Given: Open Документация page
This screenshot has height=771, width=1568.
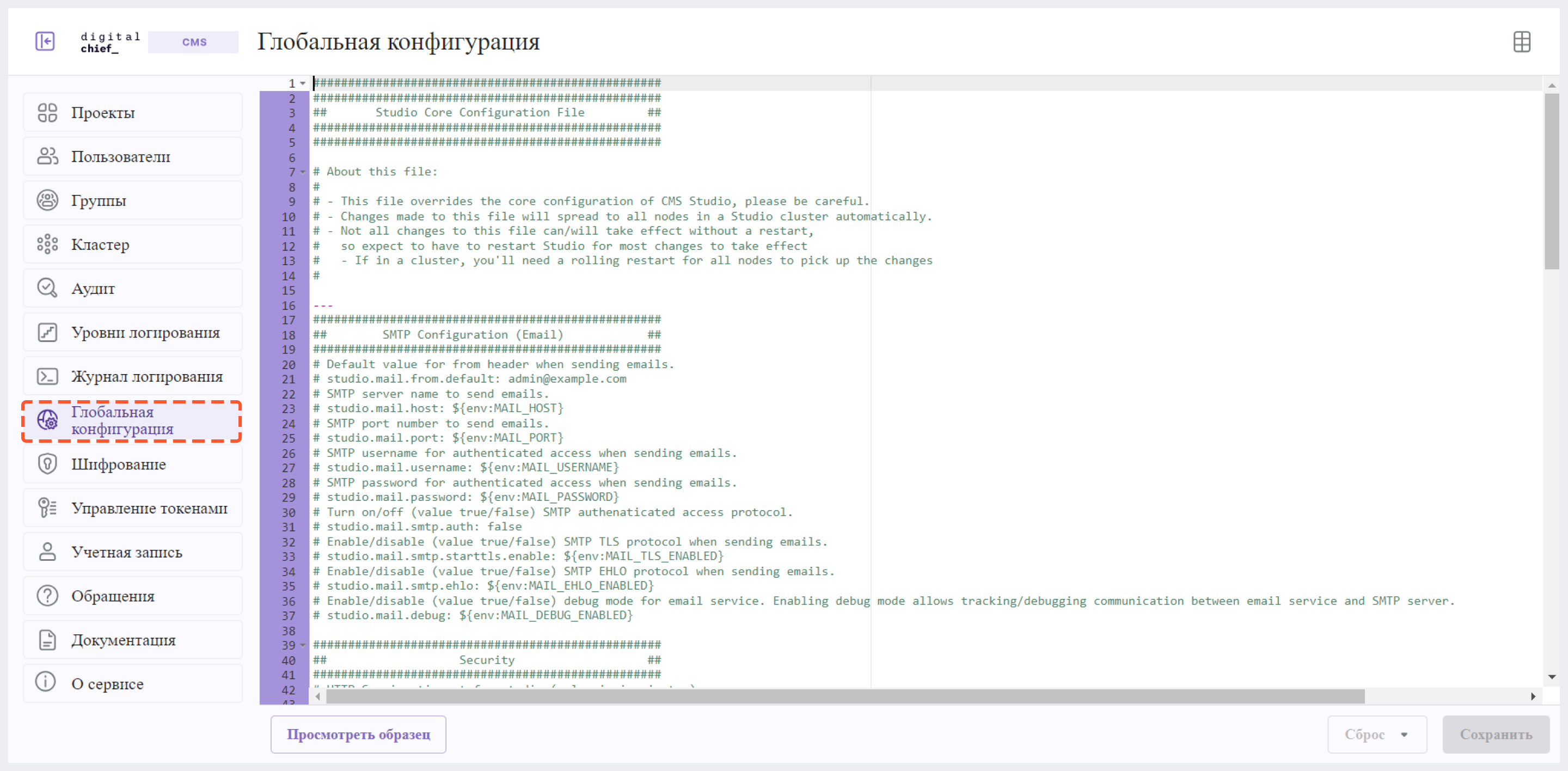Looking at the screenshot, I should click(133, 640).
